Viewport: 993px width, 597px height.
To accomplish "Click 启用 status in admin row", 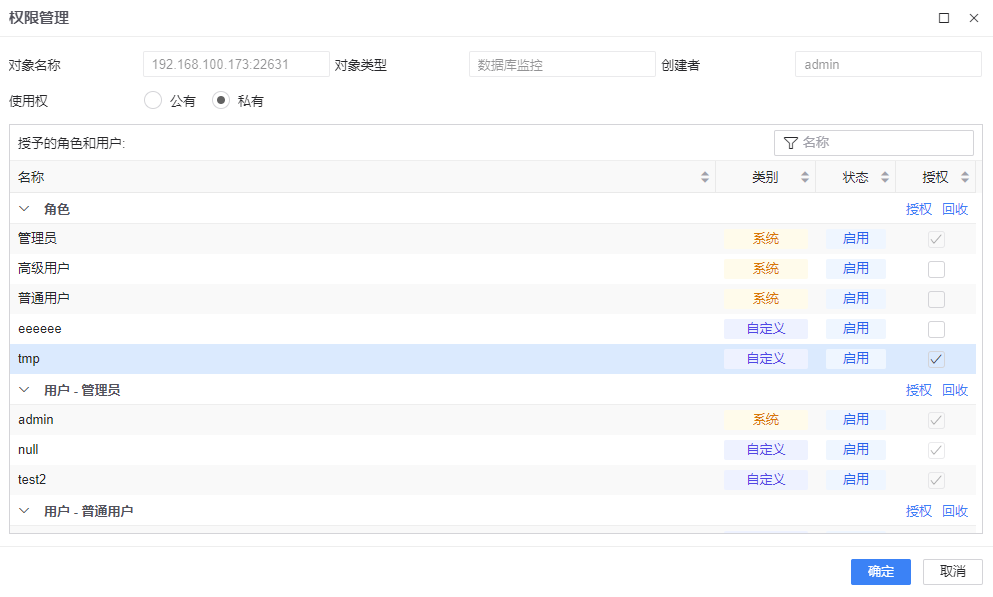I will click(856, 420).
